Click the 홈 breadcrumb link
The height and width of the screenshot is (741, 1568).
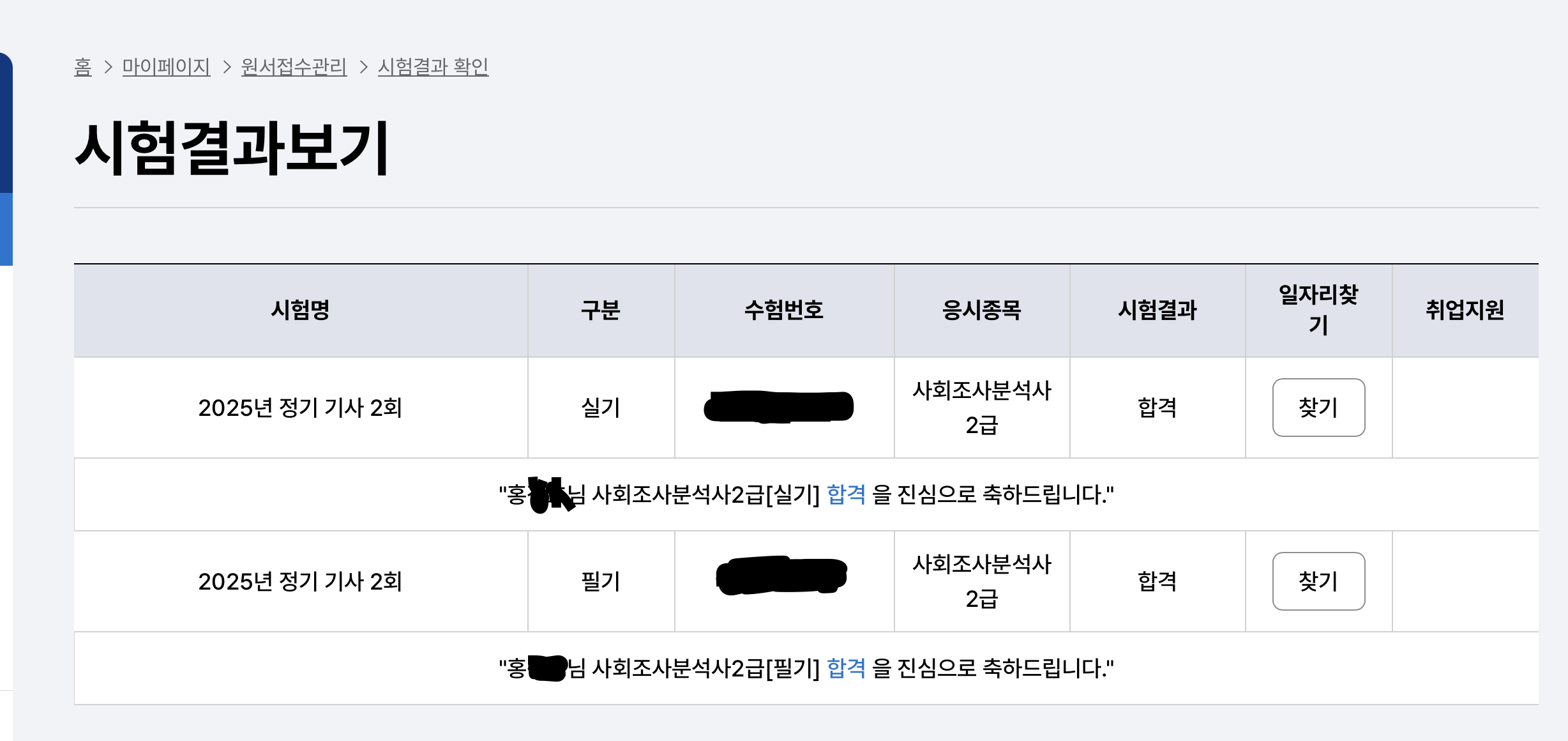pos(83,66)
